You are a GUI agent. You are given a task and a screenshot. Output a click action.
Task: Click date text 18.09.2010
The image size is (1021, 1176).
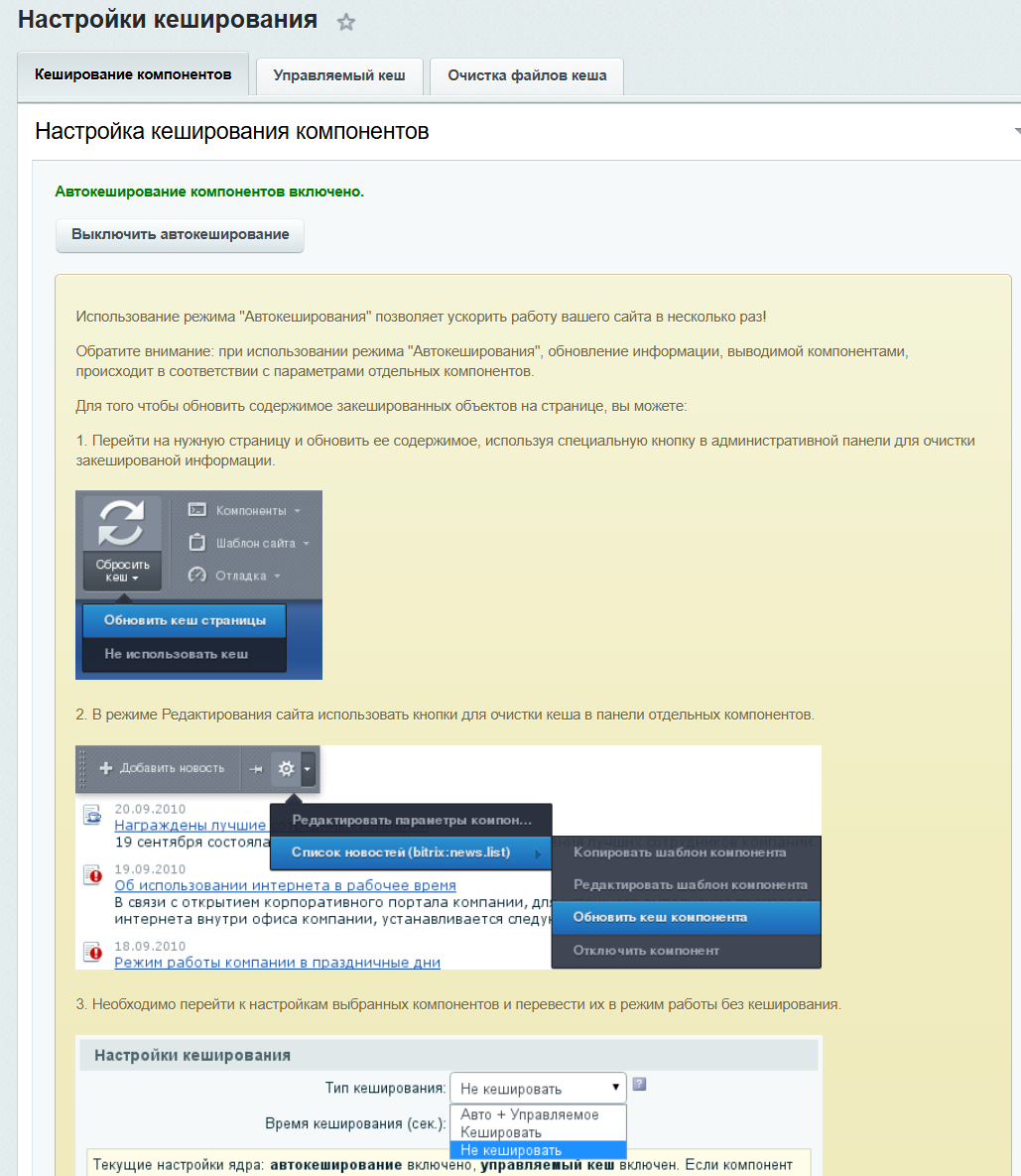tap(150, 947)
